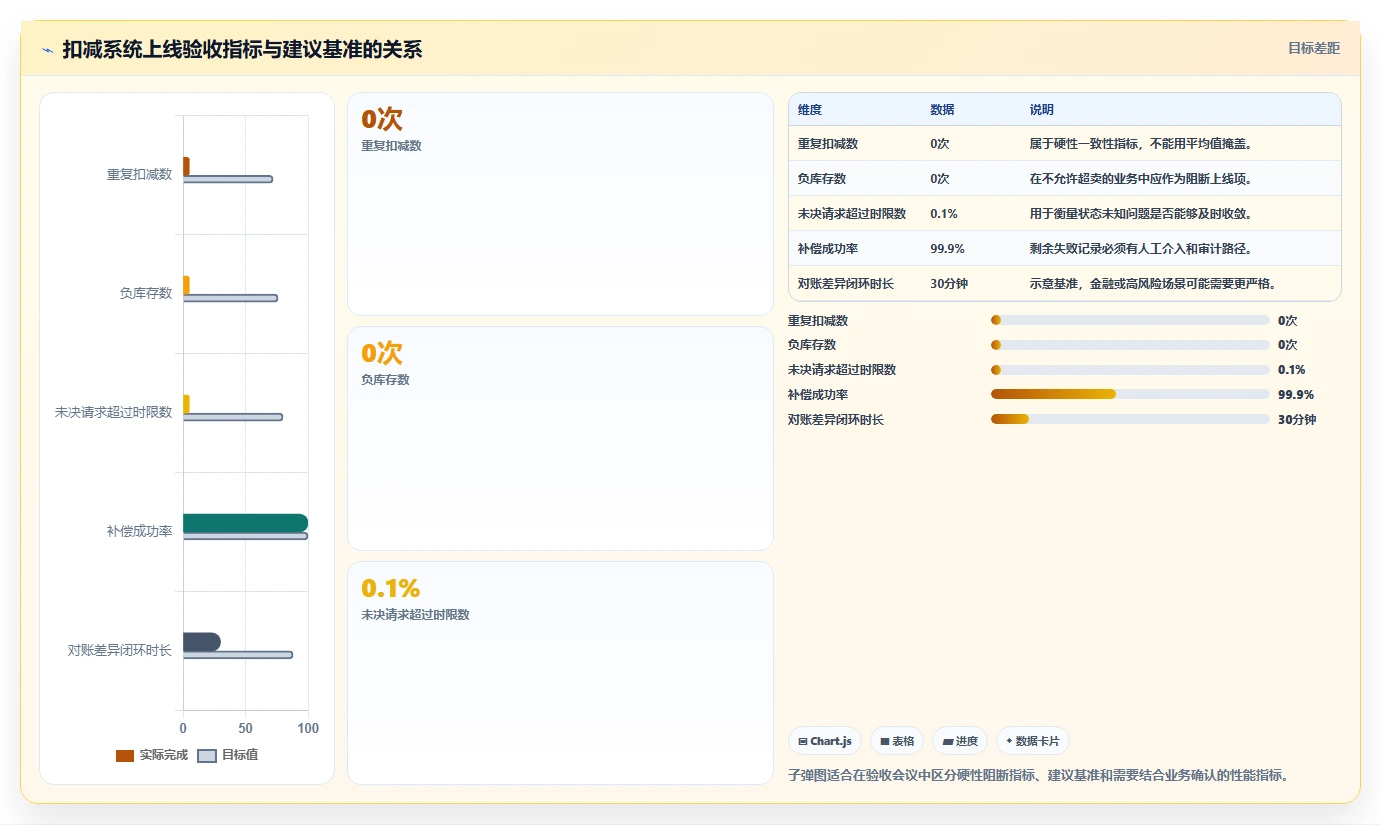Select the 表格 chip
Image resolution: width=1381 pixels, height=825 pixels.
(x=897, y=741)
